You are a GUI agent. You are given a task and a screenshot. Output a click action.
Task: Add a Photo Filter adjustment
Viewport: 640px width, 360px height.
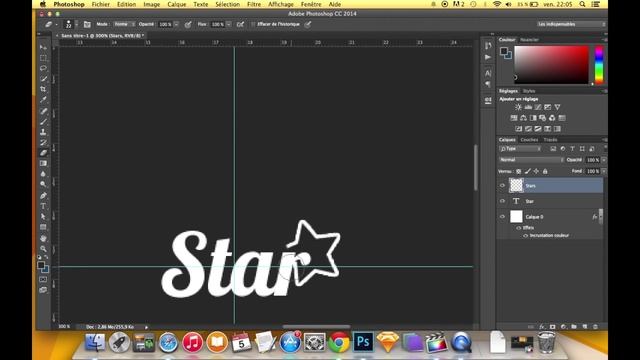(542, 118)
